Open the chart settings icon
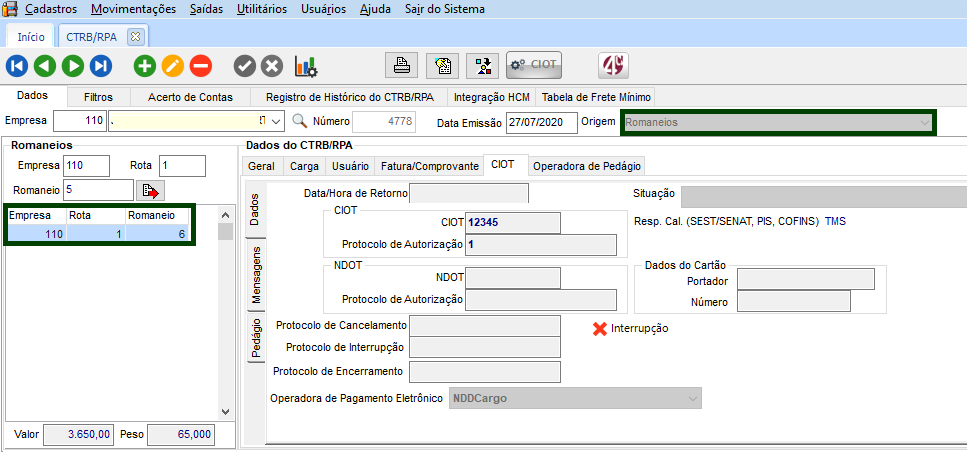967x454 pixels. click(x=306, y=66)
